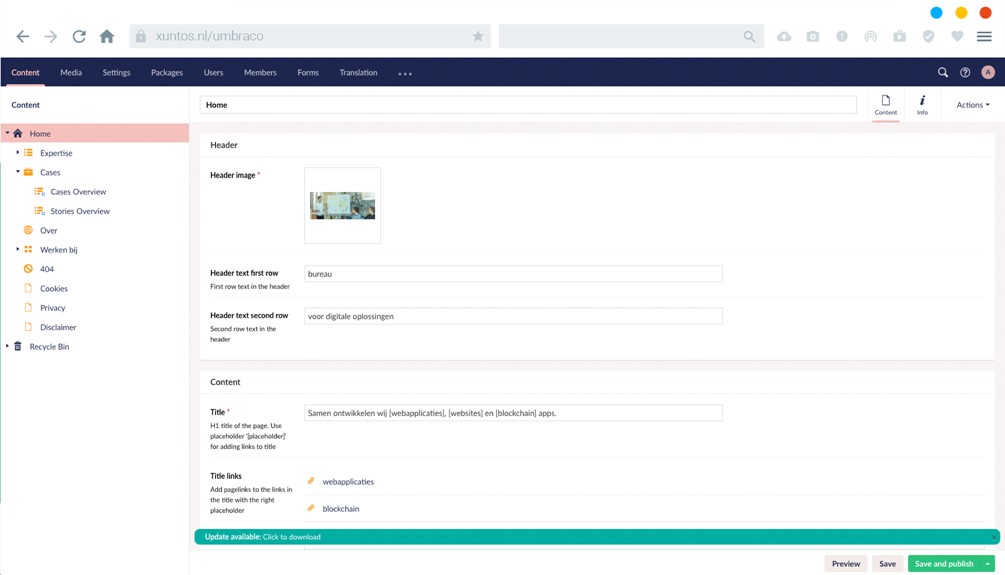Click the browser reload icon
This screenshot has height=575, width=1005.
(78, 37)
